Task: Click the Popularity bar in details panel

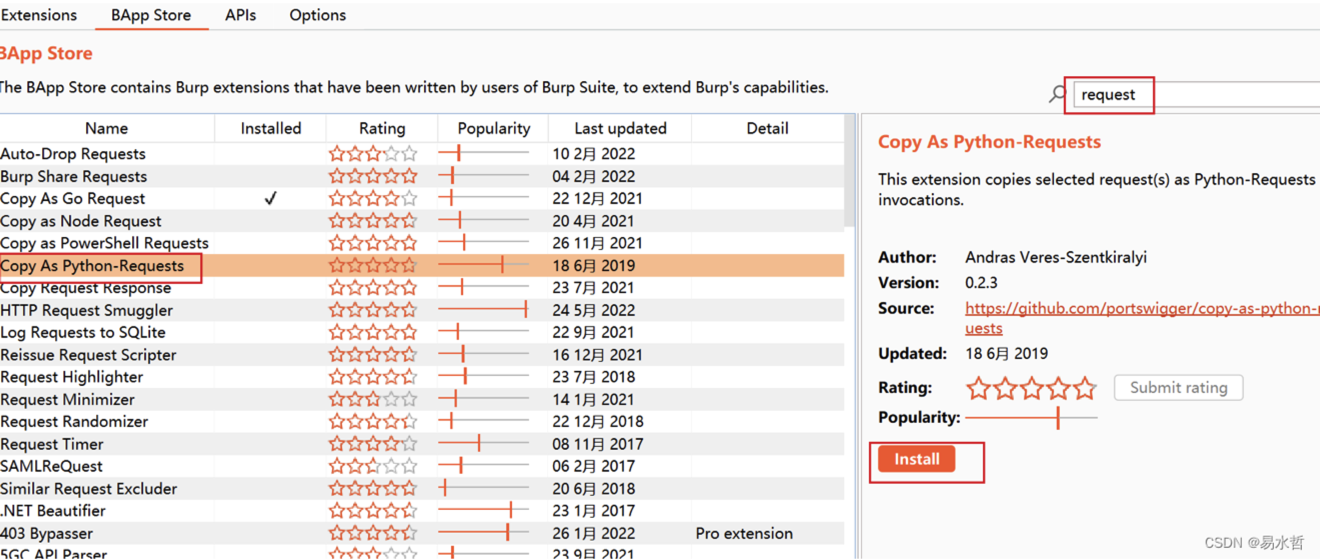Action: [1031, 417]
